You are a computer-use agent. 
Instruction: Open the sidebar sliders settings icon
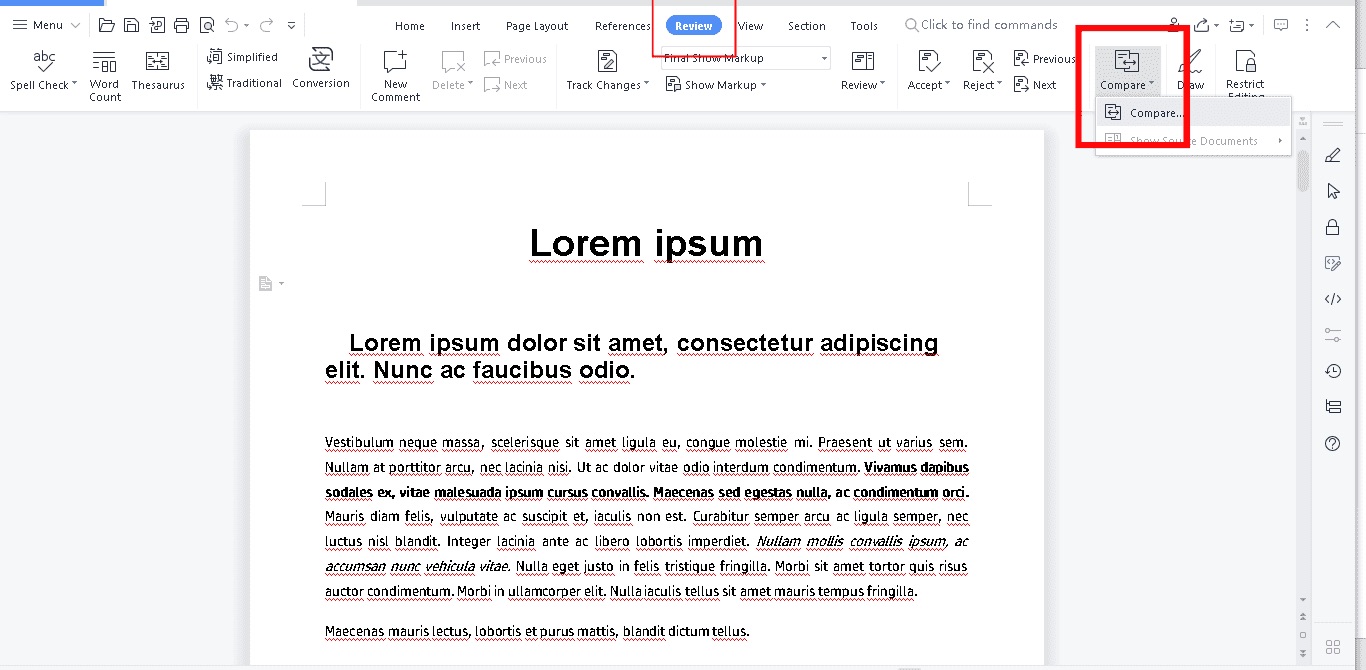(x=1332, y=334)
